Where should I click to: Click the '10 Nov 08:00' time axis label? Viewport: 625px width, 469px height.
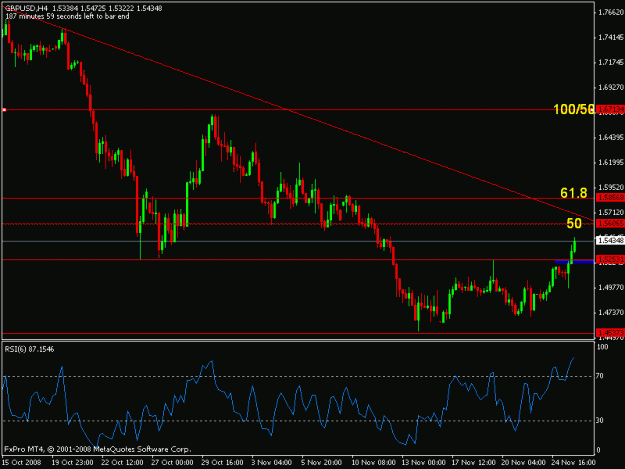(373, 463)
